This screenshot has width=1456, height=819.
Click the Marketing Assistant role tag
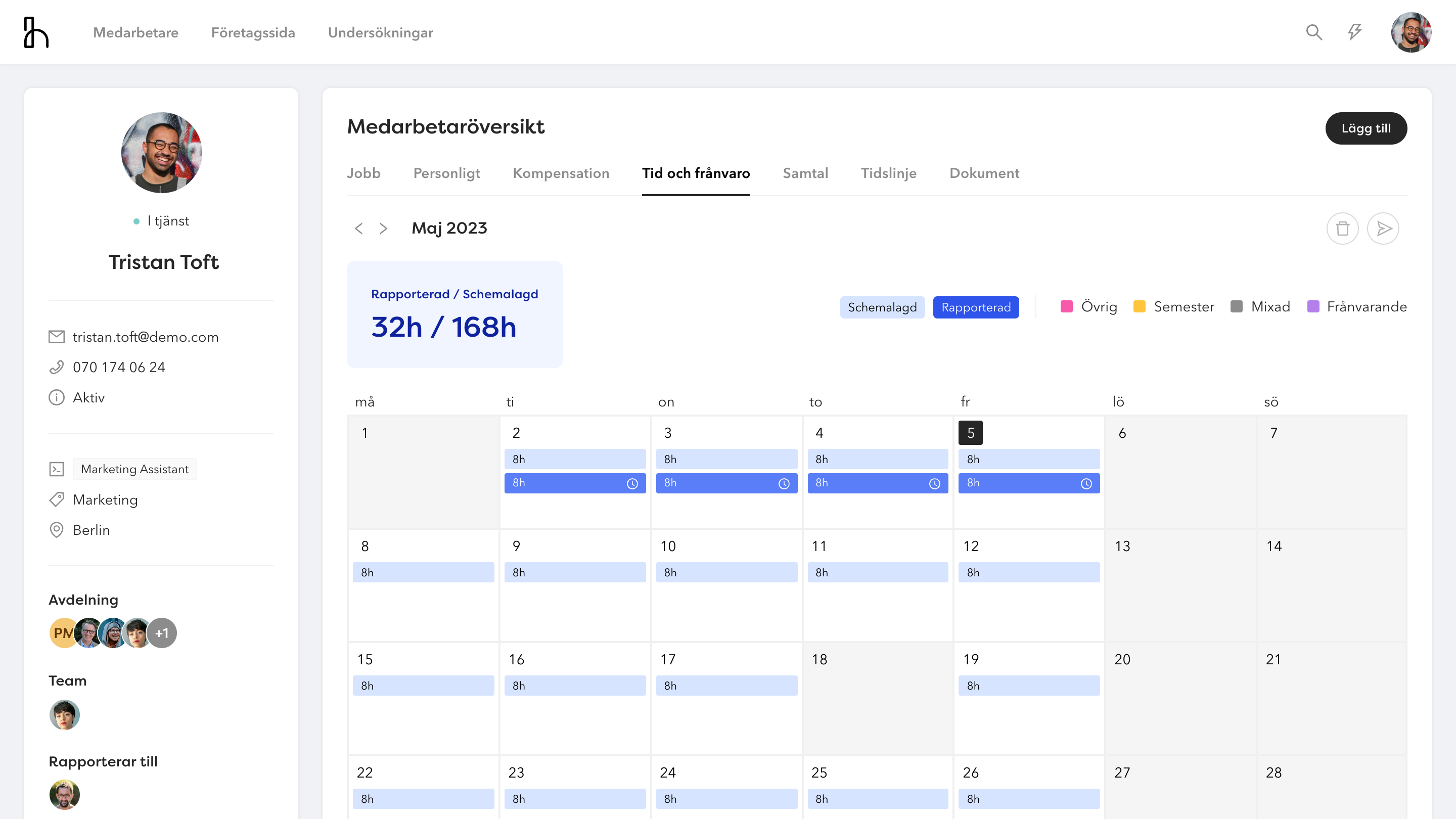coord(134,469)
